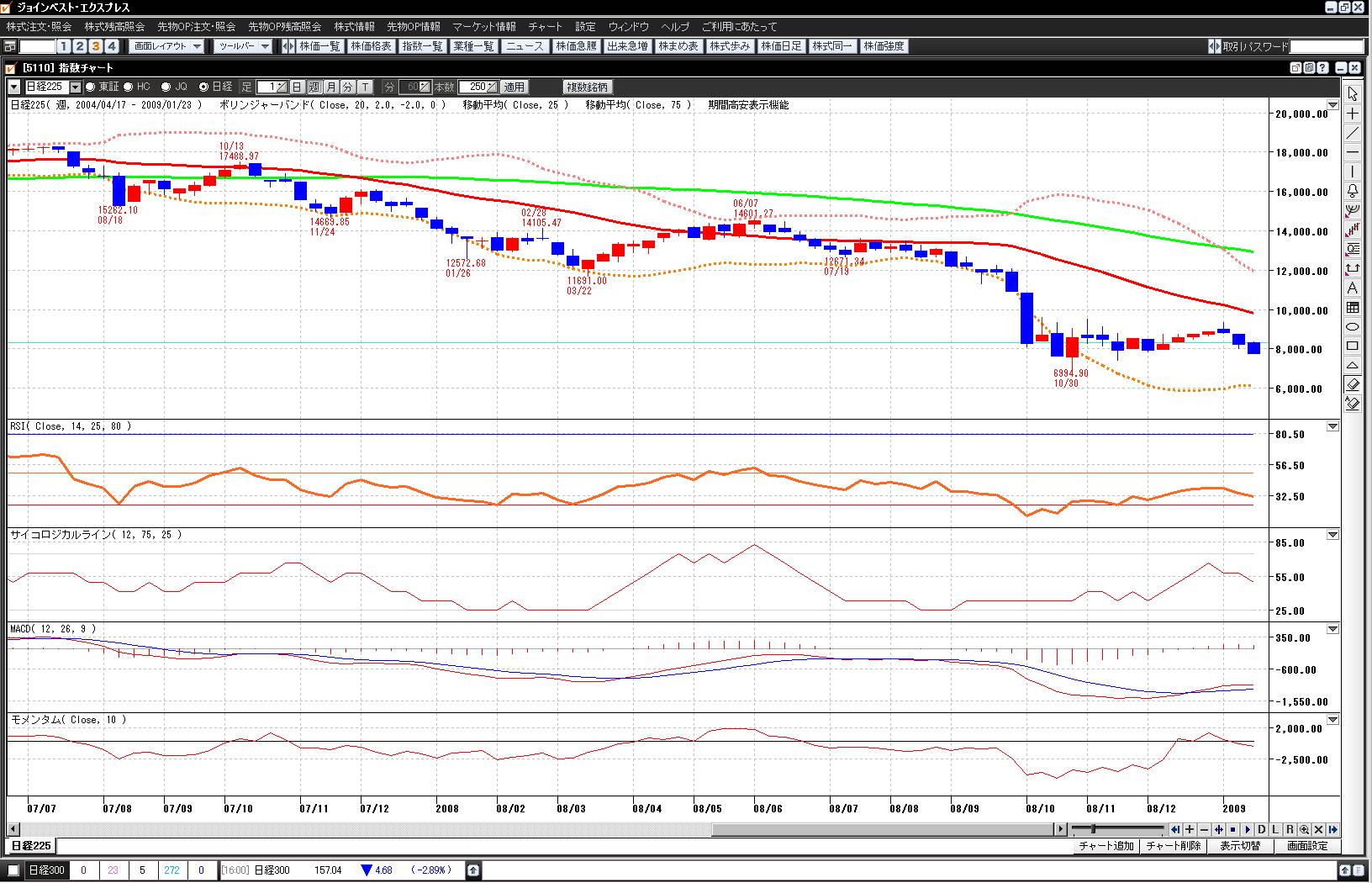Select the crosshair cursor tool
Image resolution: width=1372 pixels, height=883 pixels.
[1353, 114]
